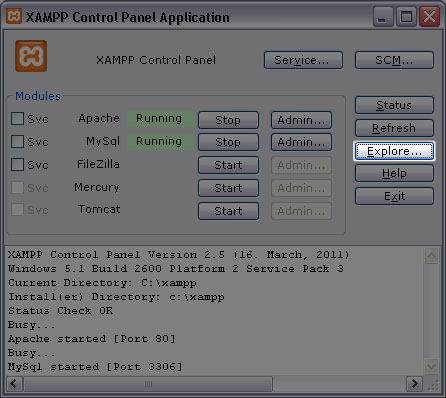Open Explore... to browse the xampp folder
This screenshot has width=446, height=398.
coord(394,151)
